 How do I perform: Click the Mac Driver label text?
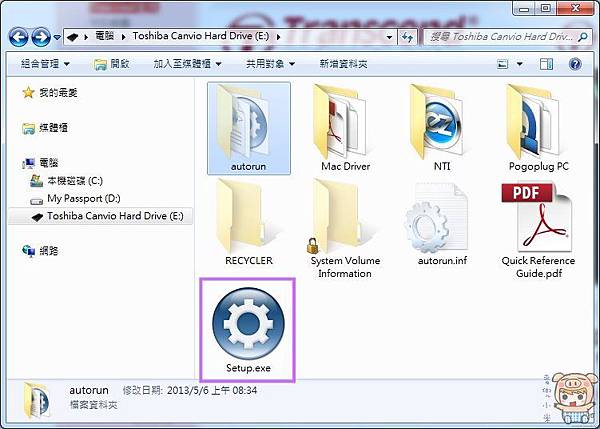(346, 166)
